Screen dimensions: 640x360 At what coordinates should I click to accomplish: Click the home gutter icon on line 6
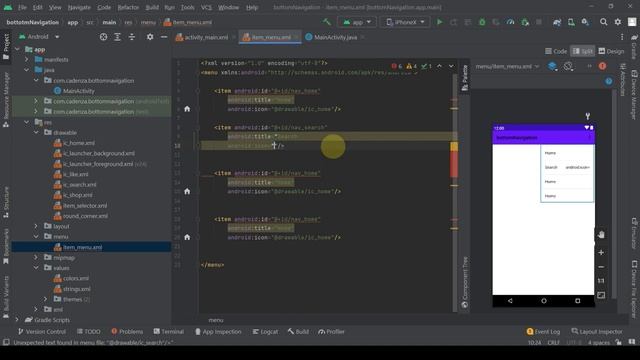187,109
